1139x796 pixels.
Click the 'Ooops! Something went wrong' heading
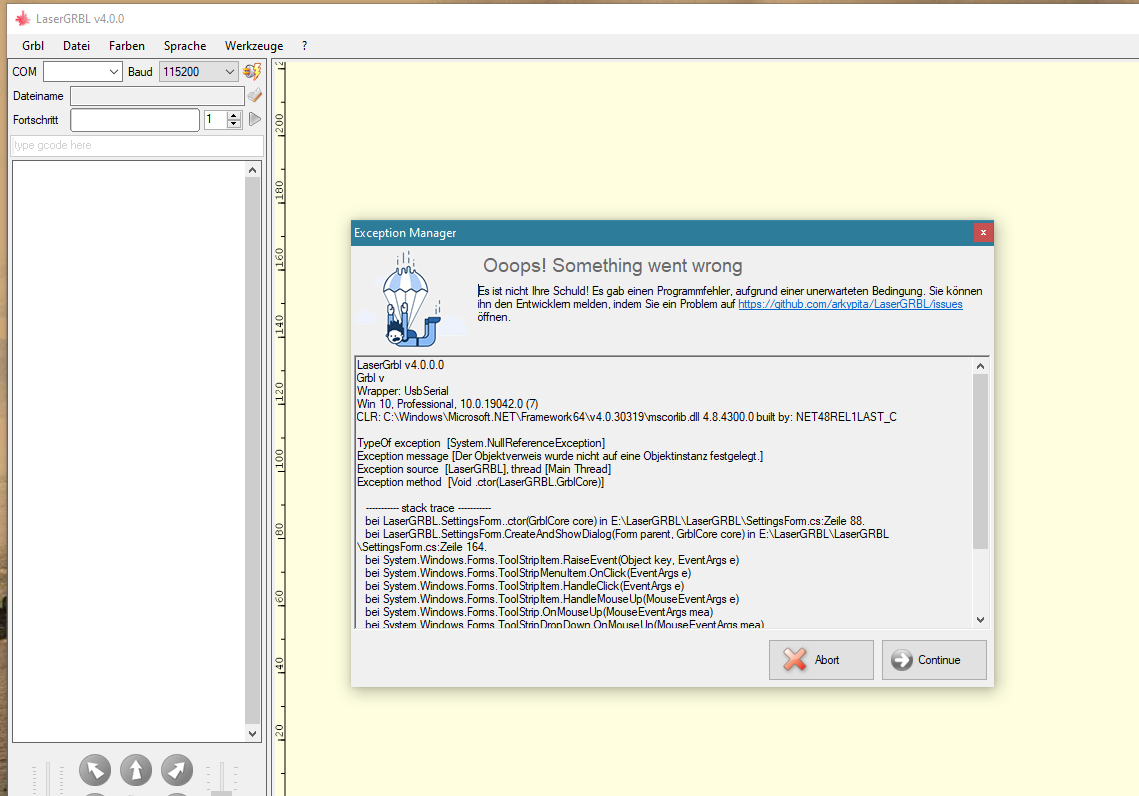612,266
